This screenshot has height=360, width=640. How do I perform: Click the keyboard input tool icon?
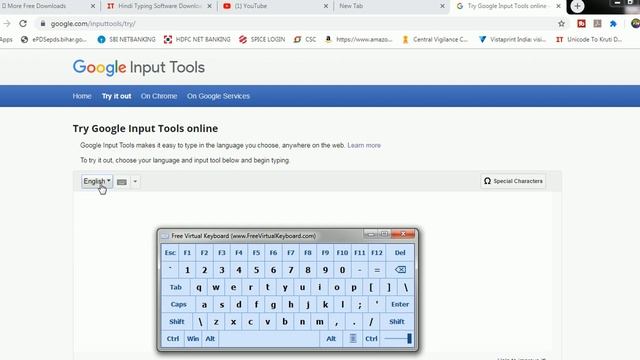122,182
